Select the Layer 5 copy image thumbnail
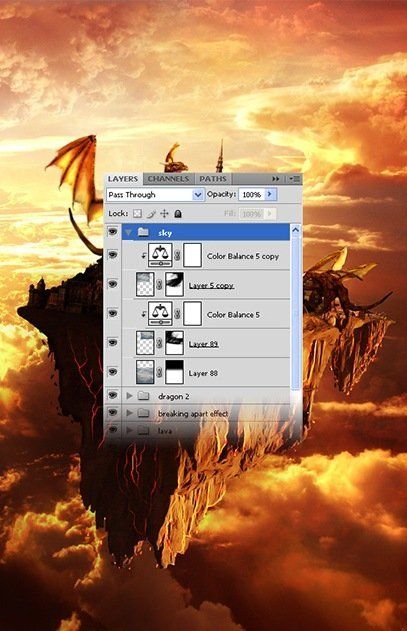 (x=145, y=284)
